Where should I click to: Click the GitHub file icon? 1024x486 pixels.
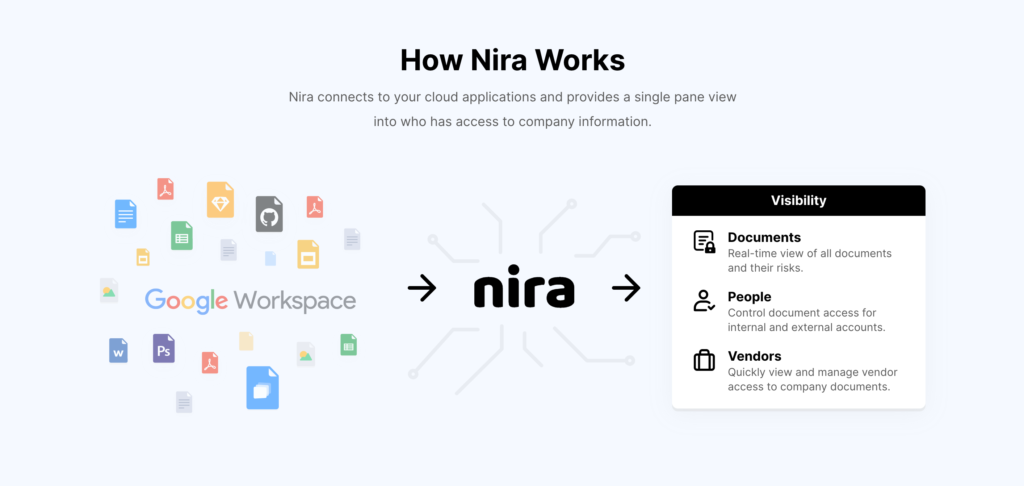point(269,213)
